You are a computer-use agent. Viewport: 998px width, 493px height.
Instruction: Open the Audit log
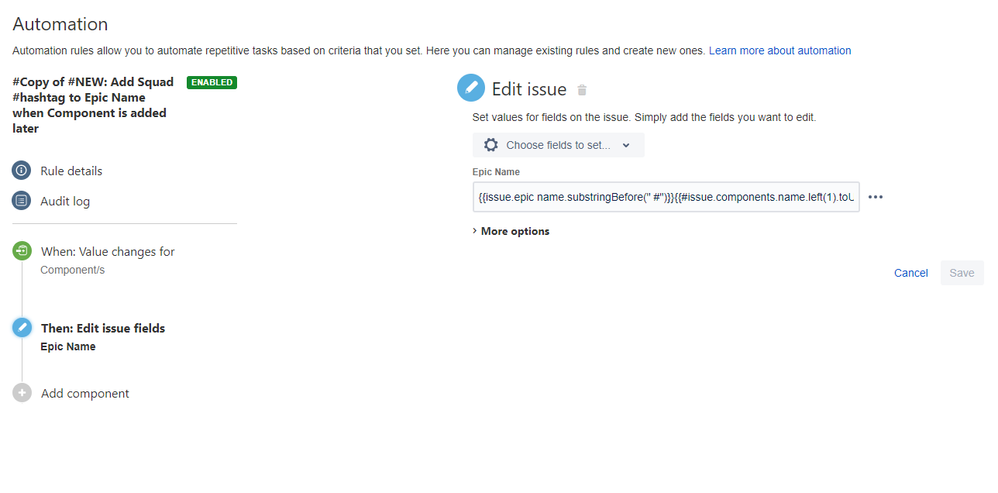[65, 202]
